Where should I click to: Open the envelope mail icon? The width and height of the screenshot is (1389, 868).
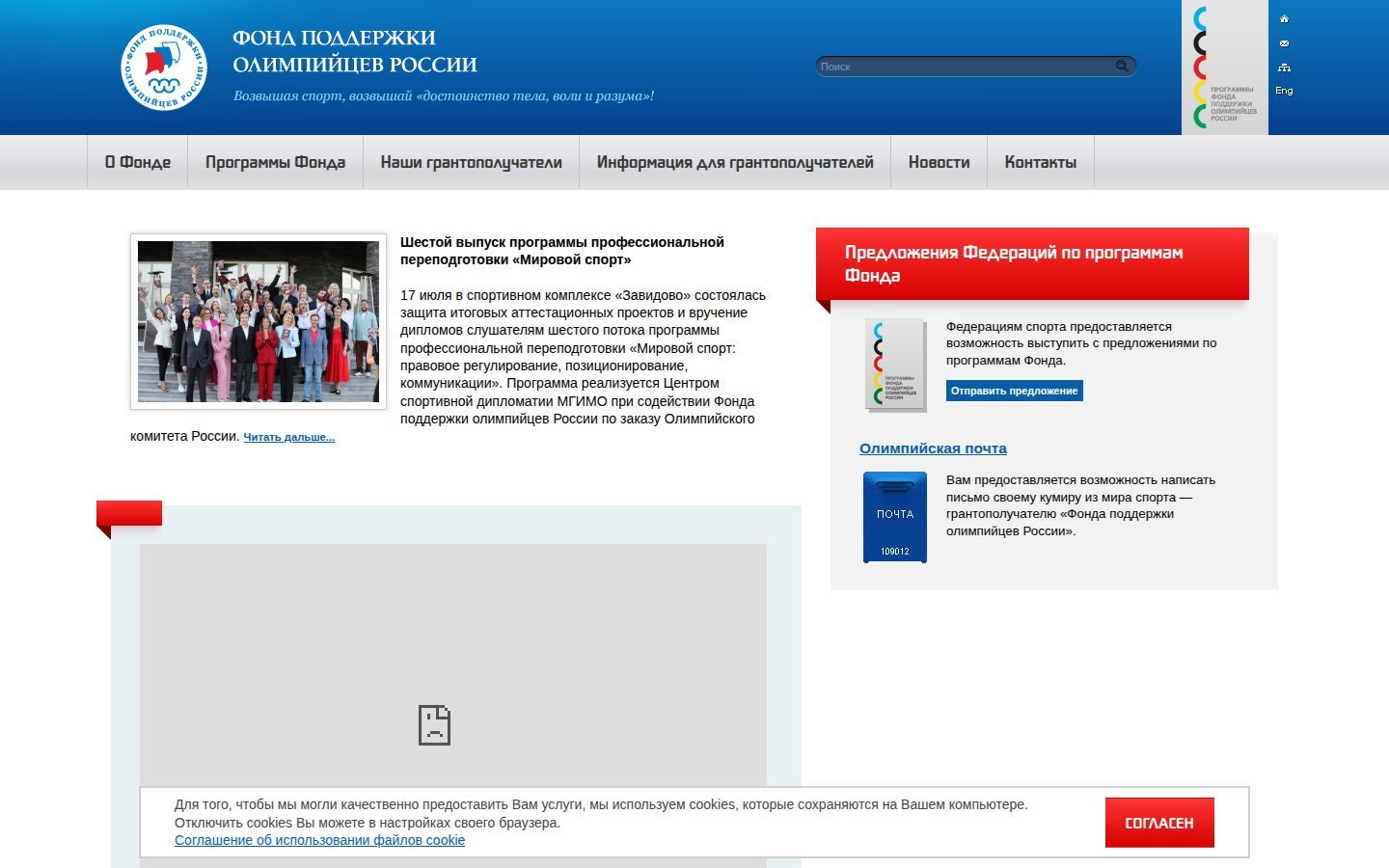[1284, 43]
